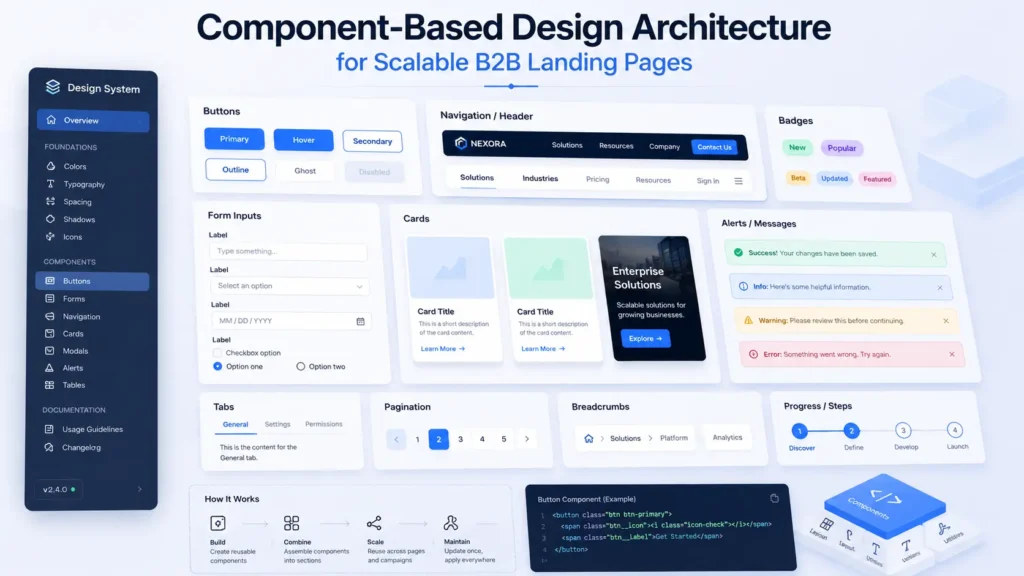
Task: Click the Changelog history icon
Action: (x=49, y=447)
